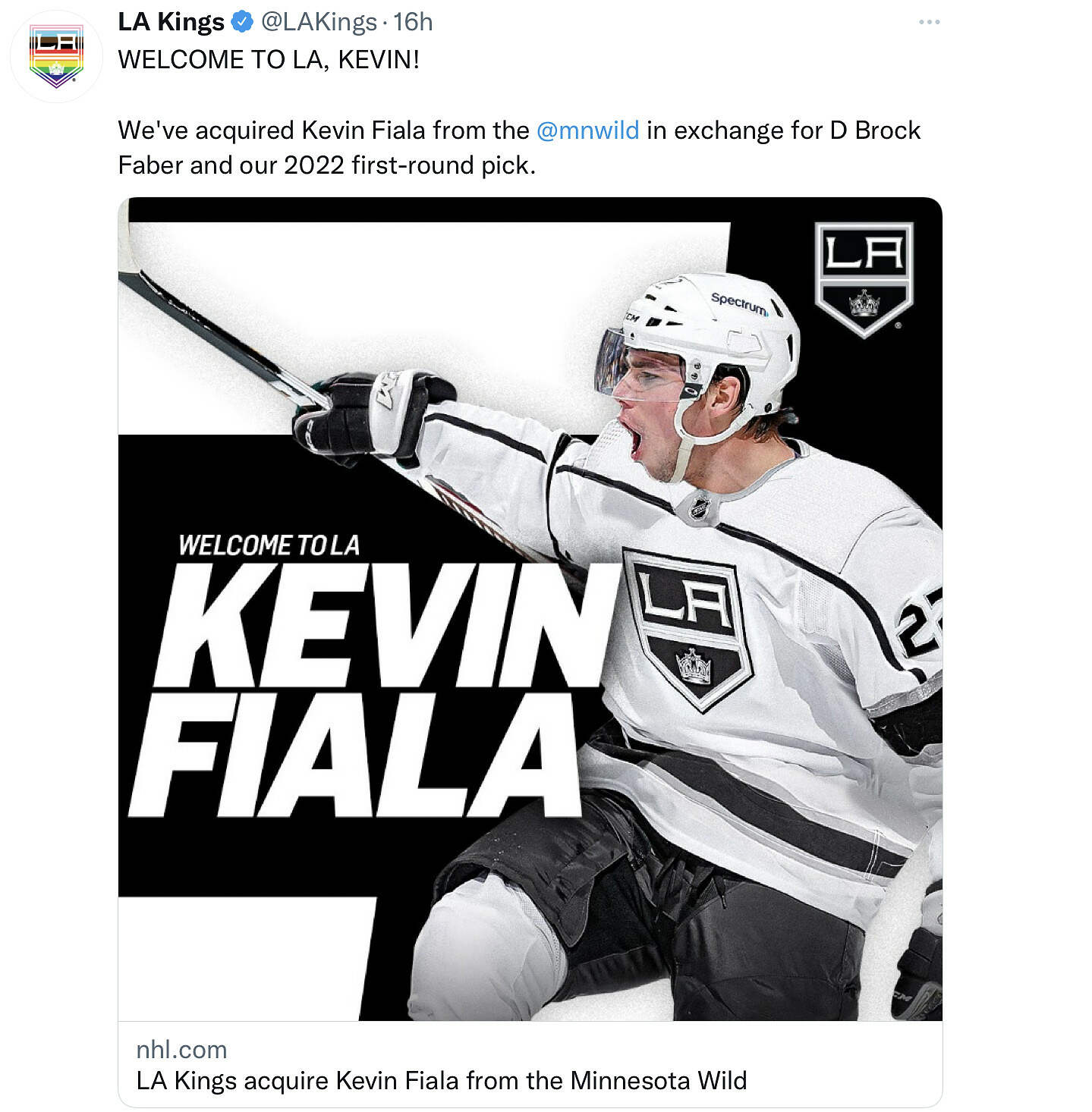
Task: Click the 16h tweet timestamp
Action: coord(413,22)
